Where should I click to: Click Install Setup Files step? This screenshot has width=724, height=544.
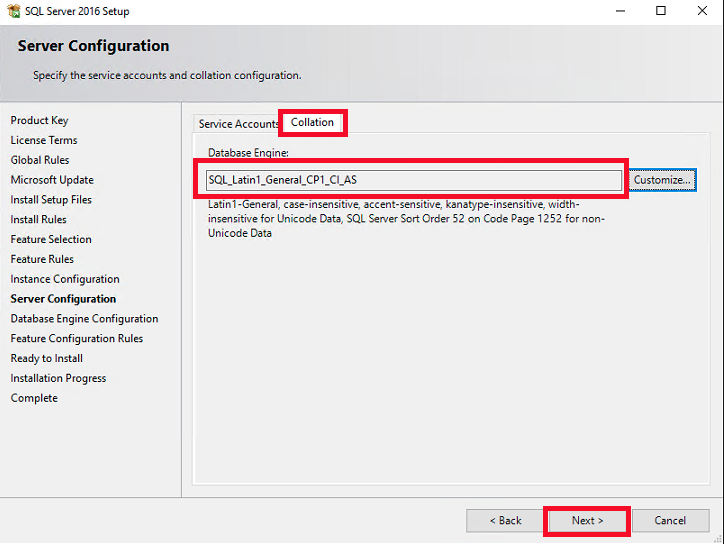click(x=51, y=200)
